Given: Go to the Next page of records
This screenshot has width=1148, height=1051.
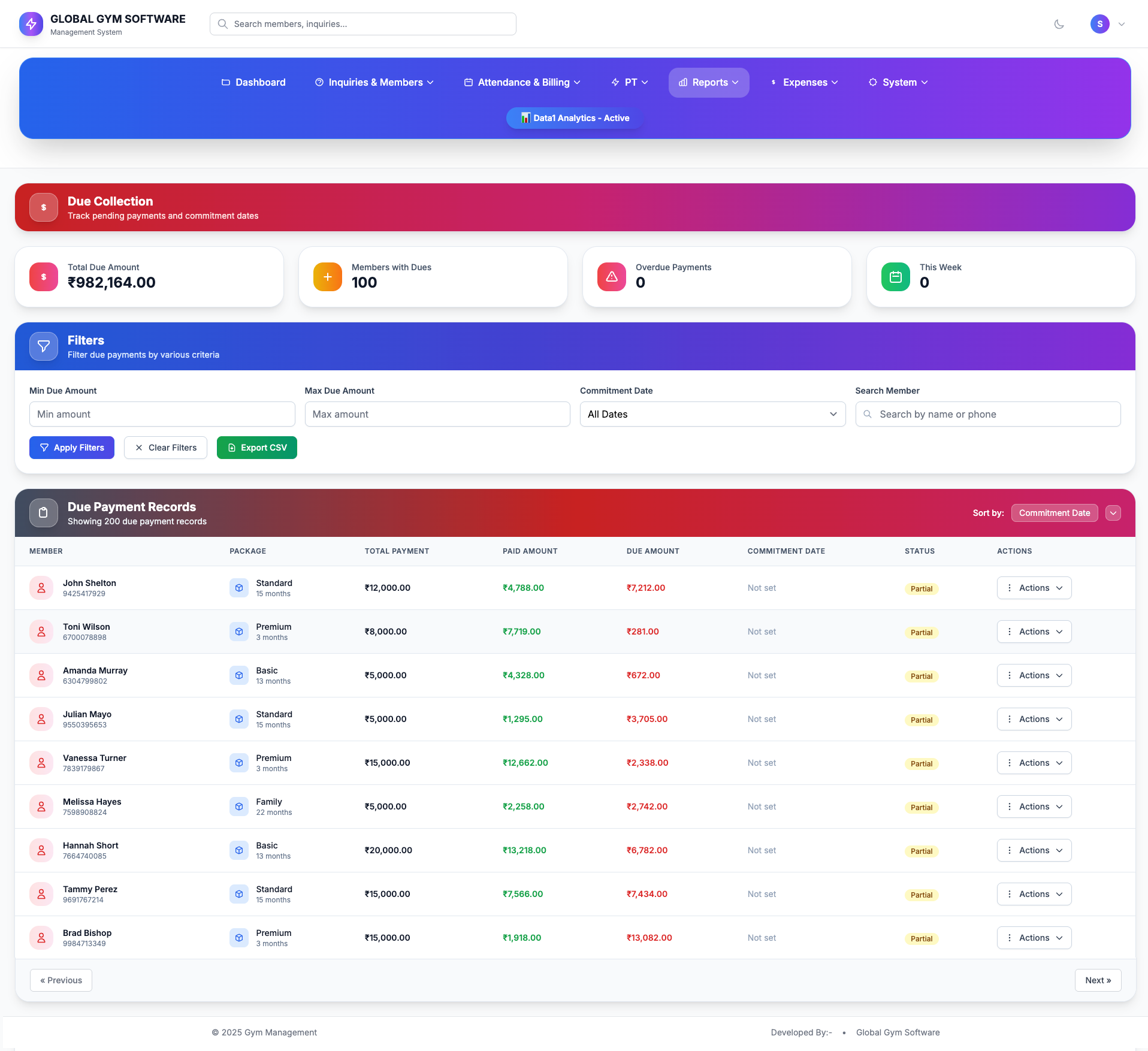Looking at the screenshot, I should [1097, 980].
